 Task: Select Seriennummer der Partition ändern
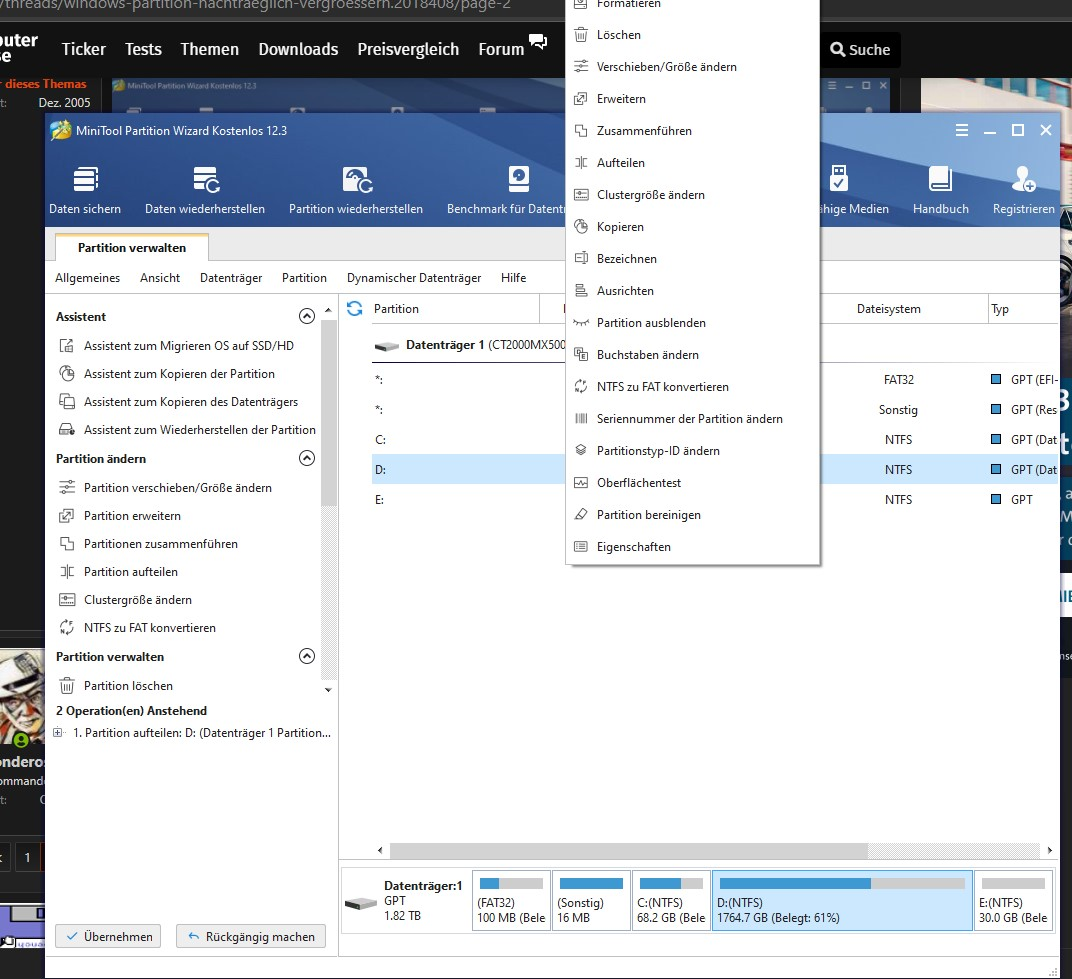point(693,418)
